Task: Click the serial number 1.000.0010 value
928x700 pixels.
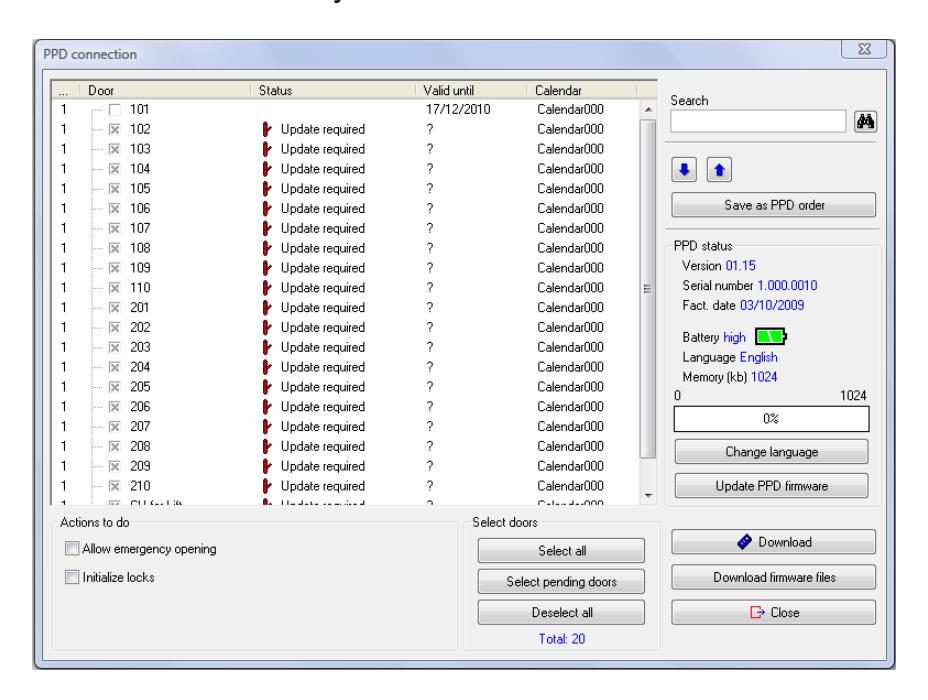Action: pos(787,286)
